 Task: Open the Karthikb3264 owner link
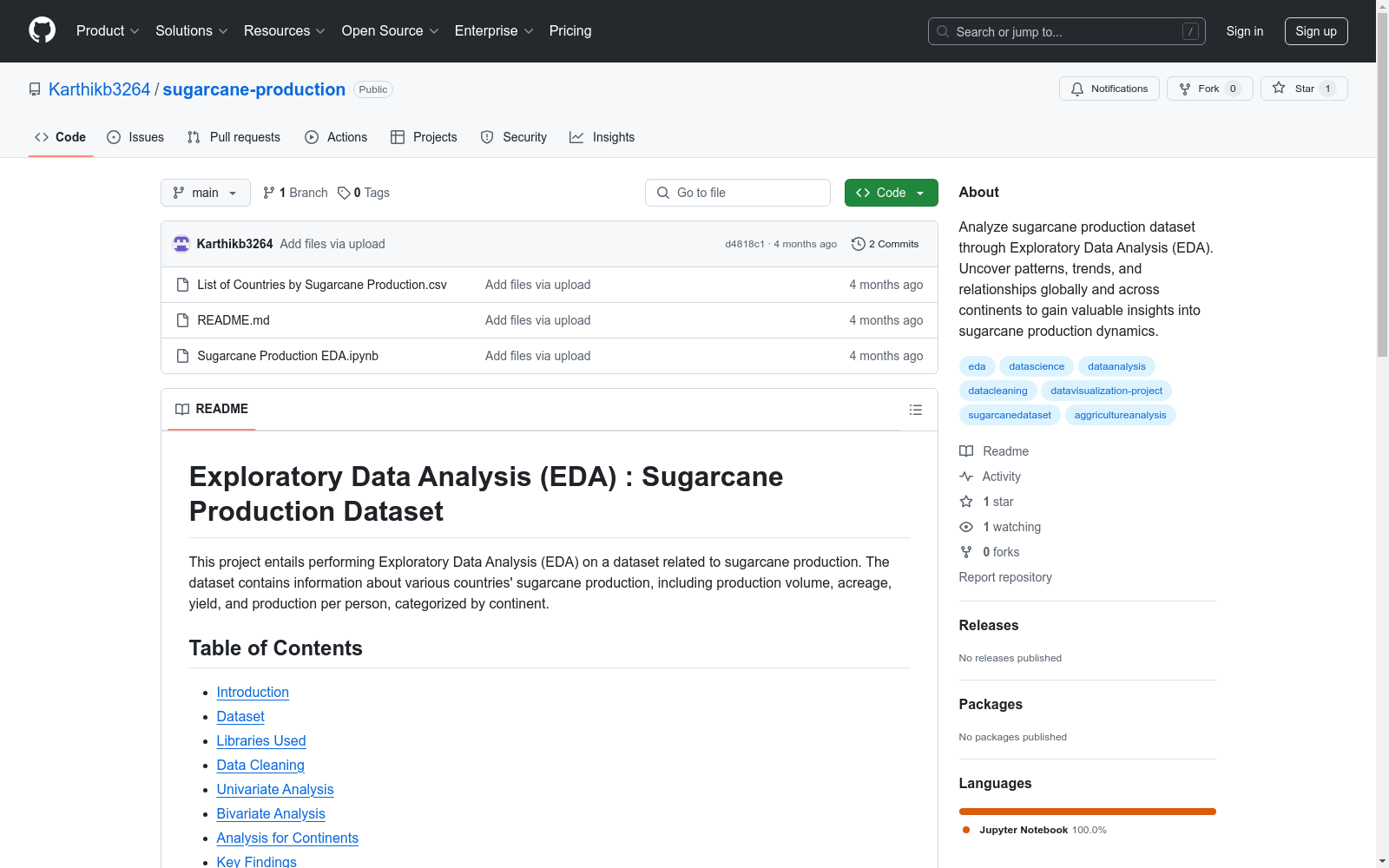100,89
